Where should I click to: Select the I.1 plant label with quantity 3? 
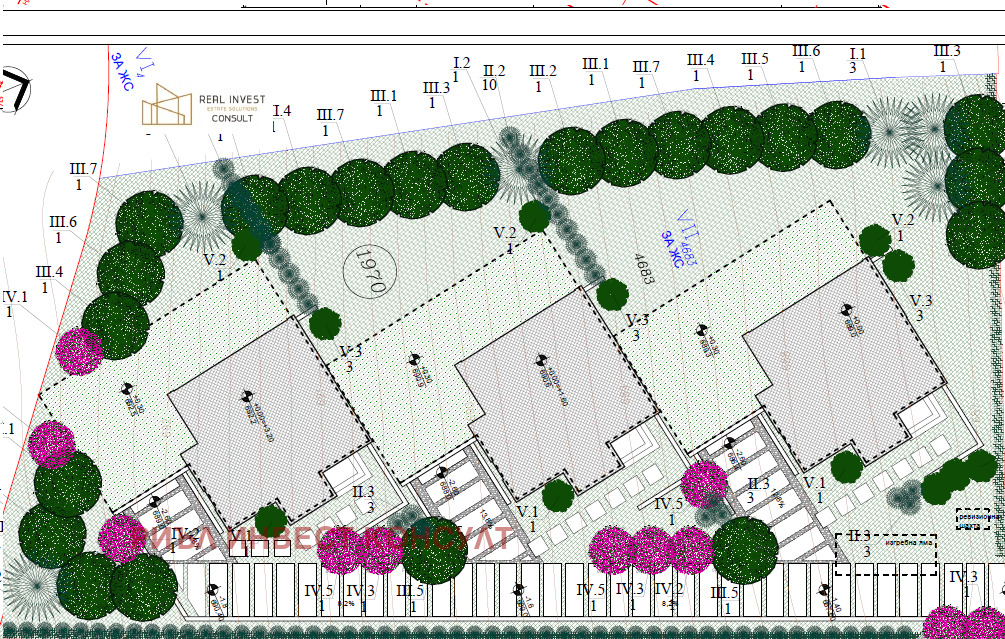[857, 60]
